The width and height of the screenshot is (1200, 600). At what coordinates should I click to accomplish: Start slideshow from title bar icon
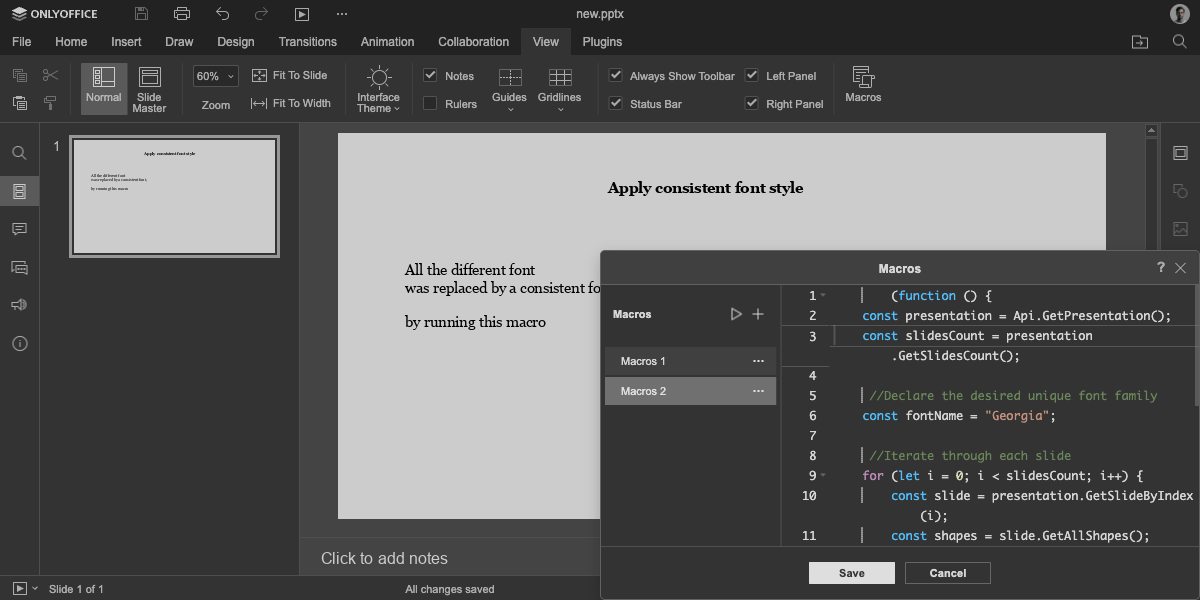click(302, 14)
